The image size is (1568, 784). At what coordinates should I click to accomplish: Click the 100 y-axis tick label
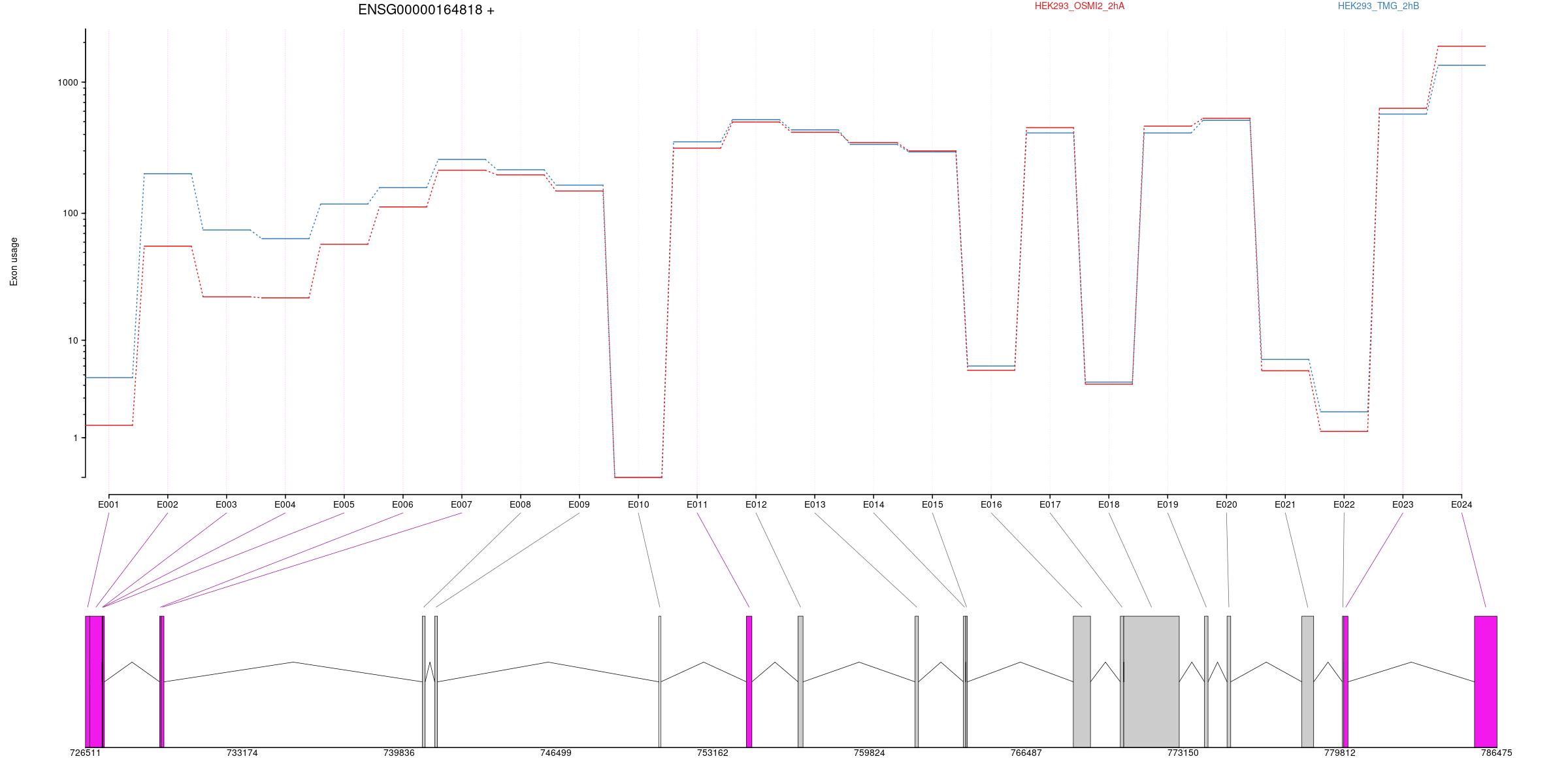click(x=71, y=213)
